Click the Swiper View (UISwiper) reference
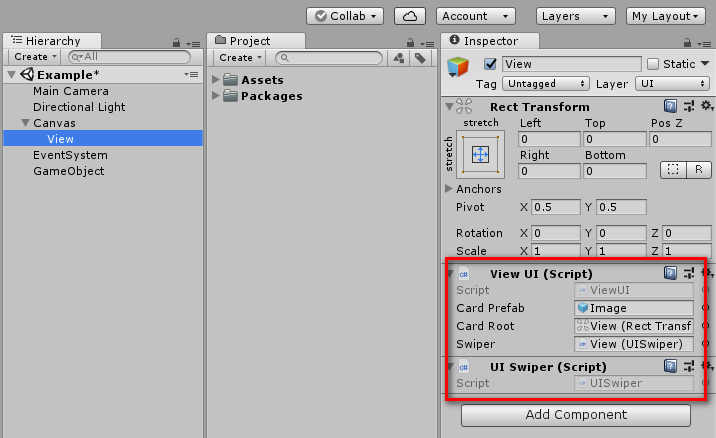Screen dimensions: 716x438 click(634, 343)
